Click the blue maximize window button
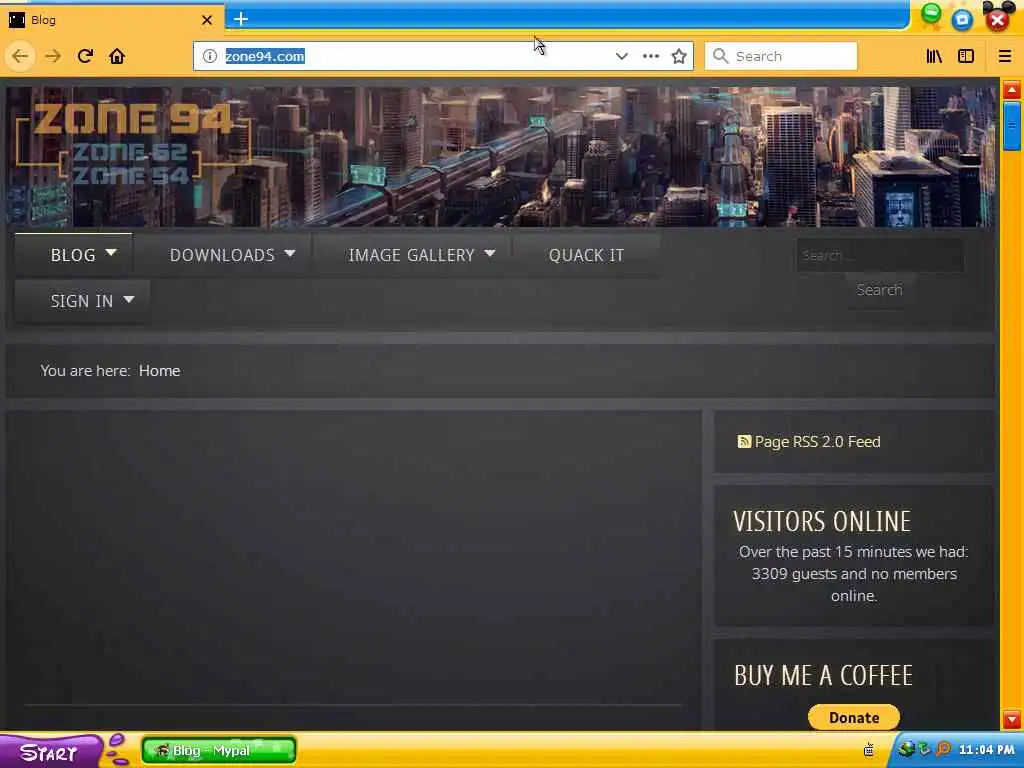The height and width of the screenshot is (768, 1024). 962,20
